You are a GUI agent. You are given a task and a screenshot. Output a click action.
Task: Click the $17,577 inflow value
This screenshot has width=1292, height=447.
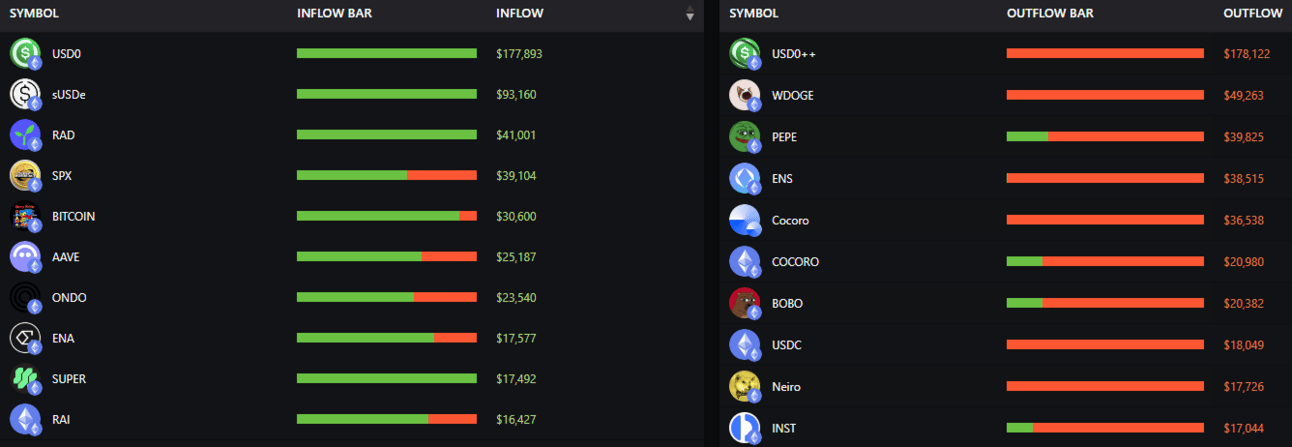[x=516, y=338]
